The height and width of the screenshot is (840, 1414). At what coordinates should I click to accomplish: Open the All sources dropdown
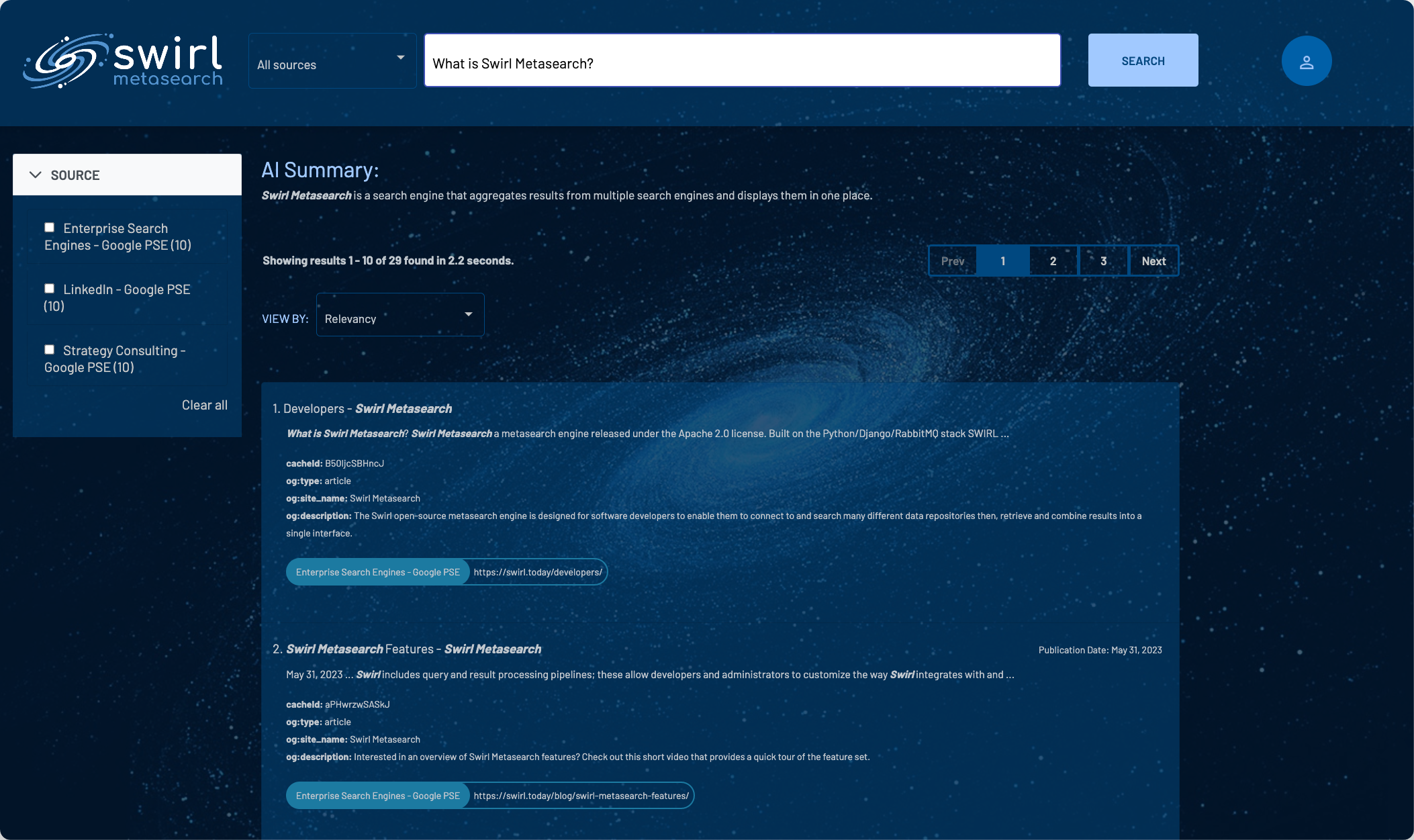click(x=332, y=61)
